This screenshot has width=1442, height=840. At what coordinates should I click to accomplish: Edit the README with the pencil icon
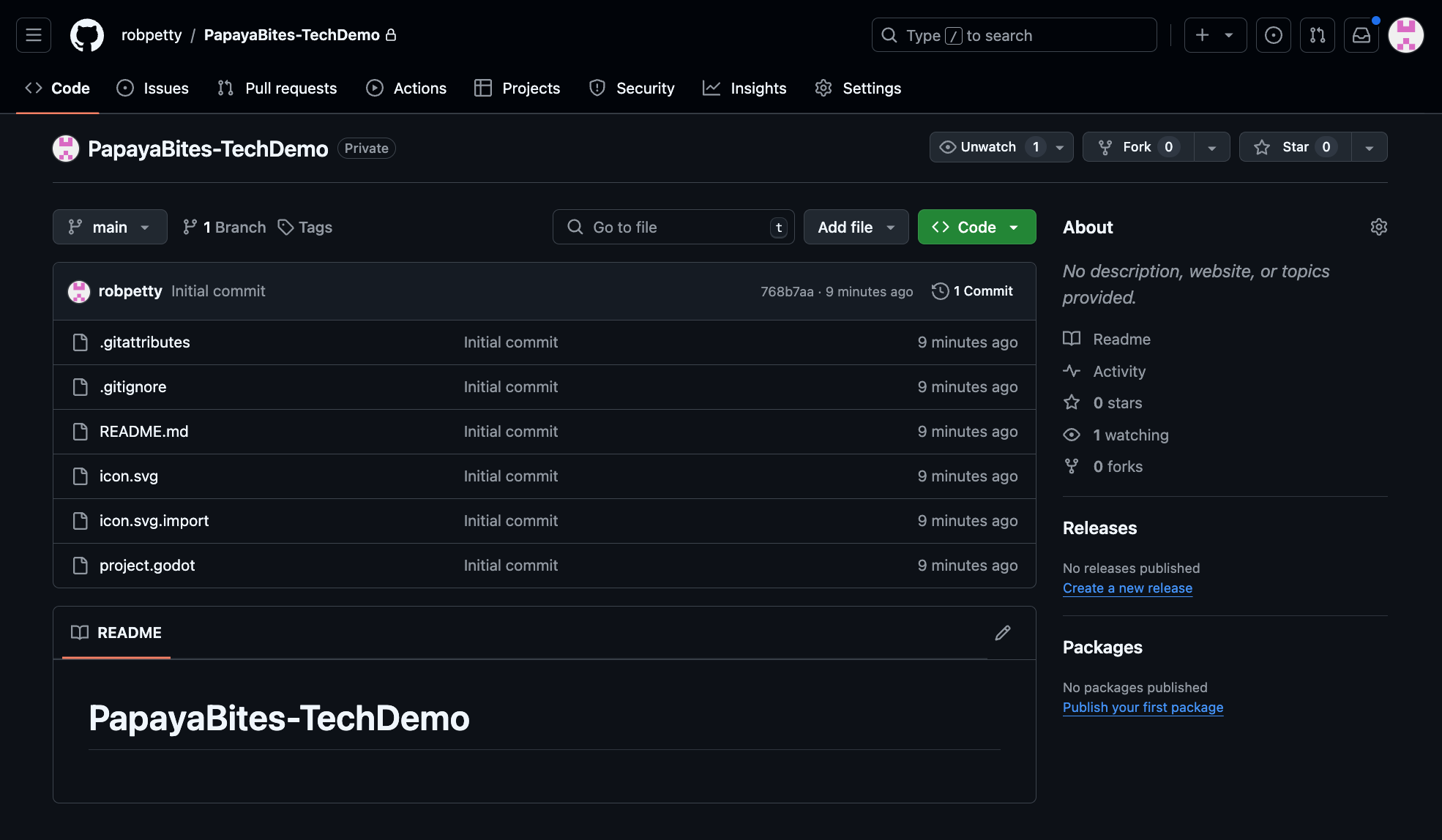(1003, 633)
